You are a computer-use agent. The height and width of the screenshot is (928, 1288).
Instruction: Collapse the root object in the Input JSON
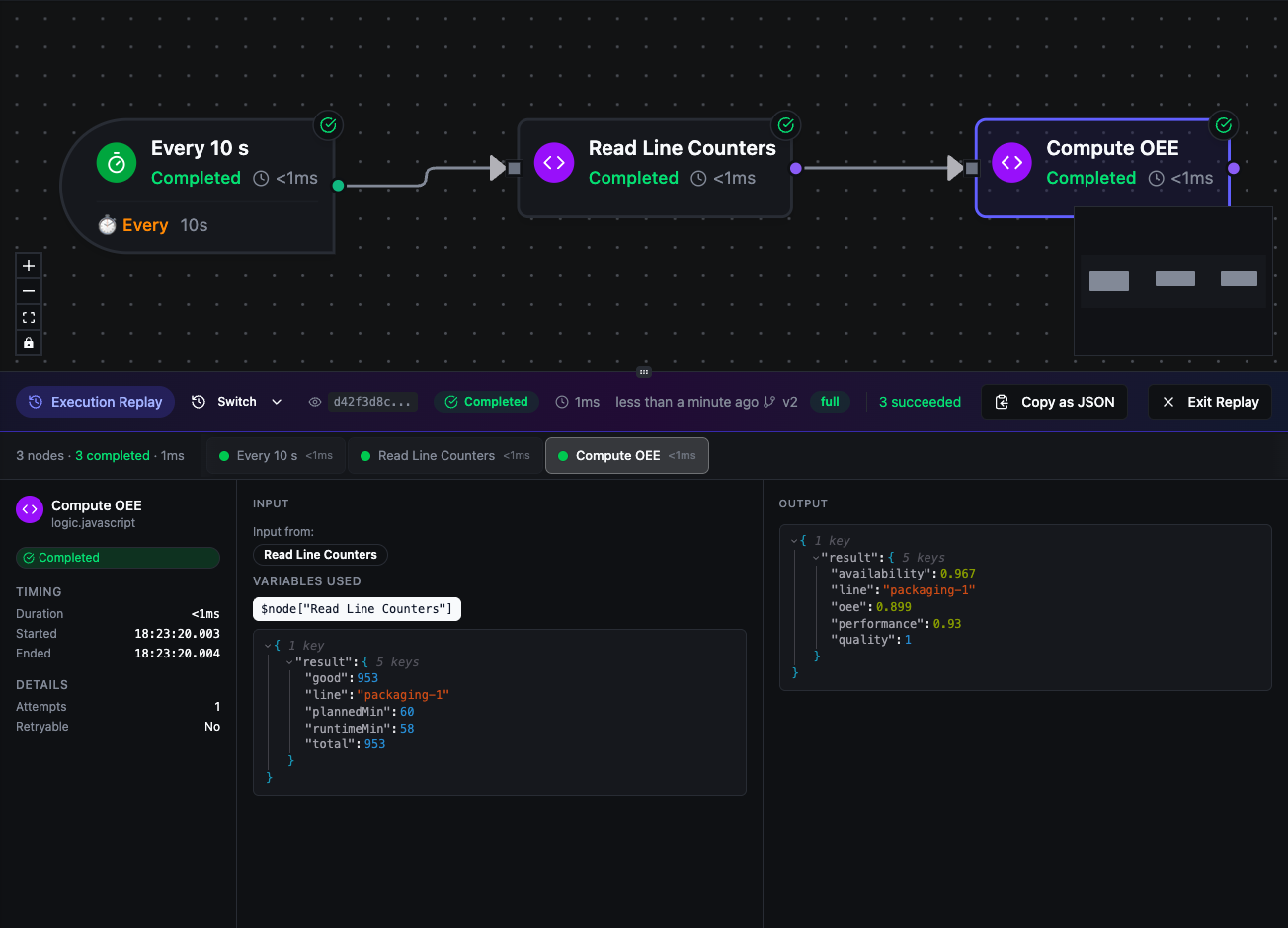pyautogui.click(x=267, y=646)
